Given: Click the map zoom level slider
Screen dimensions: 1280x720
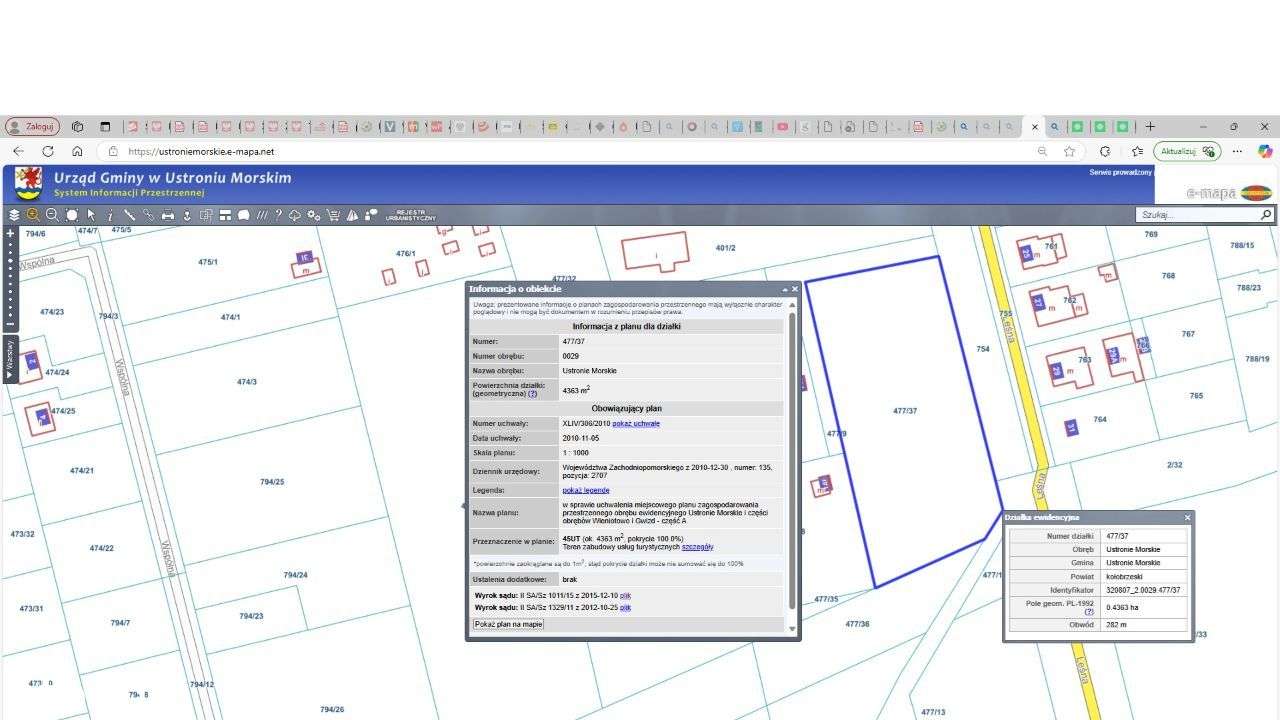Looking at the screenshot, I should click(x=11, y=278).
